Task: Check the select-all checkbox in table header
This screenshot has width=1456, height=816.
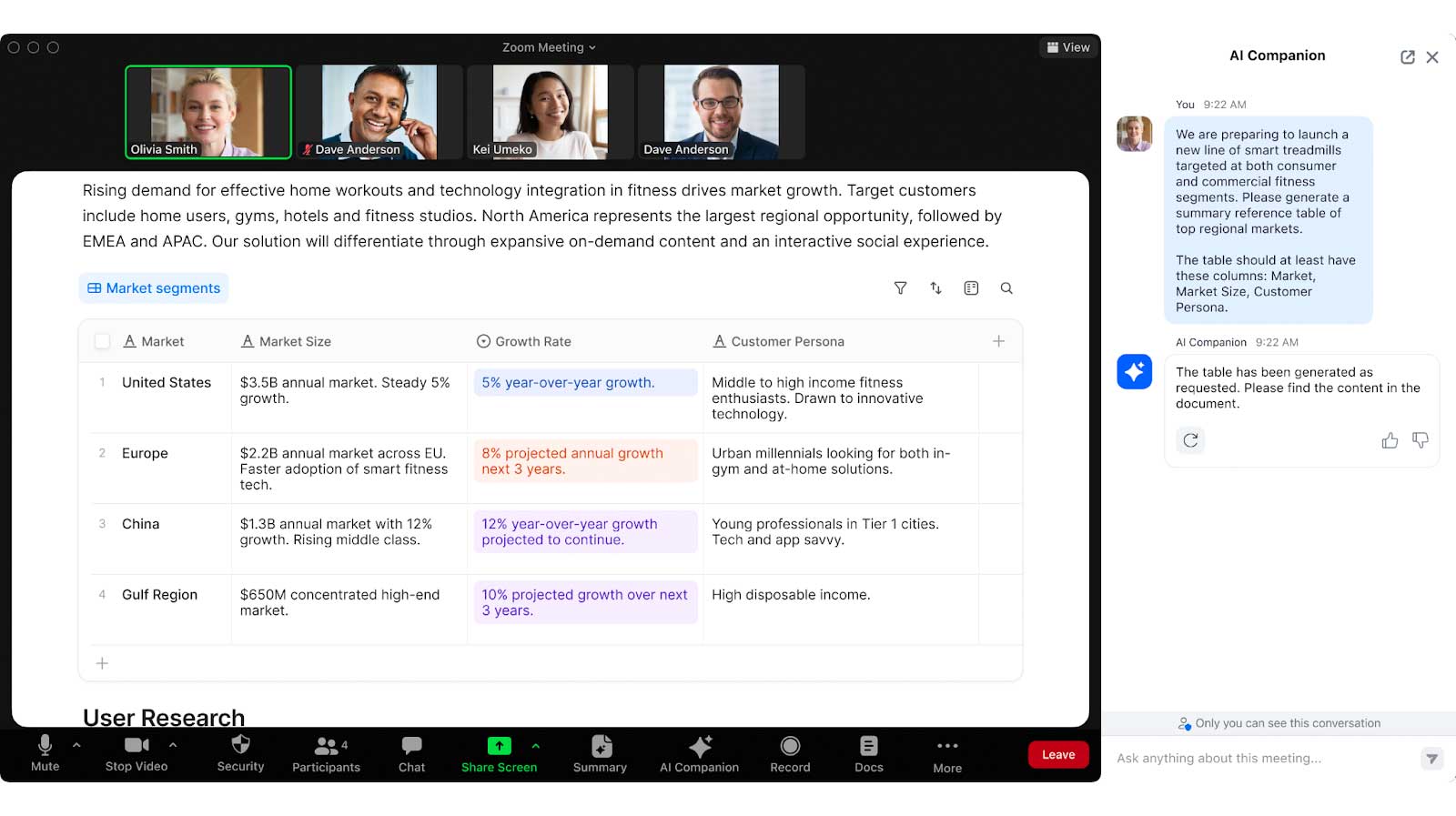Action: point(103,341)
